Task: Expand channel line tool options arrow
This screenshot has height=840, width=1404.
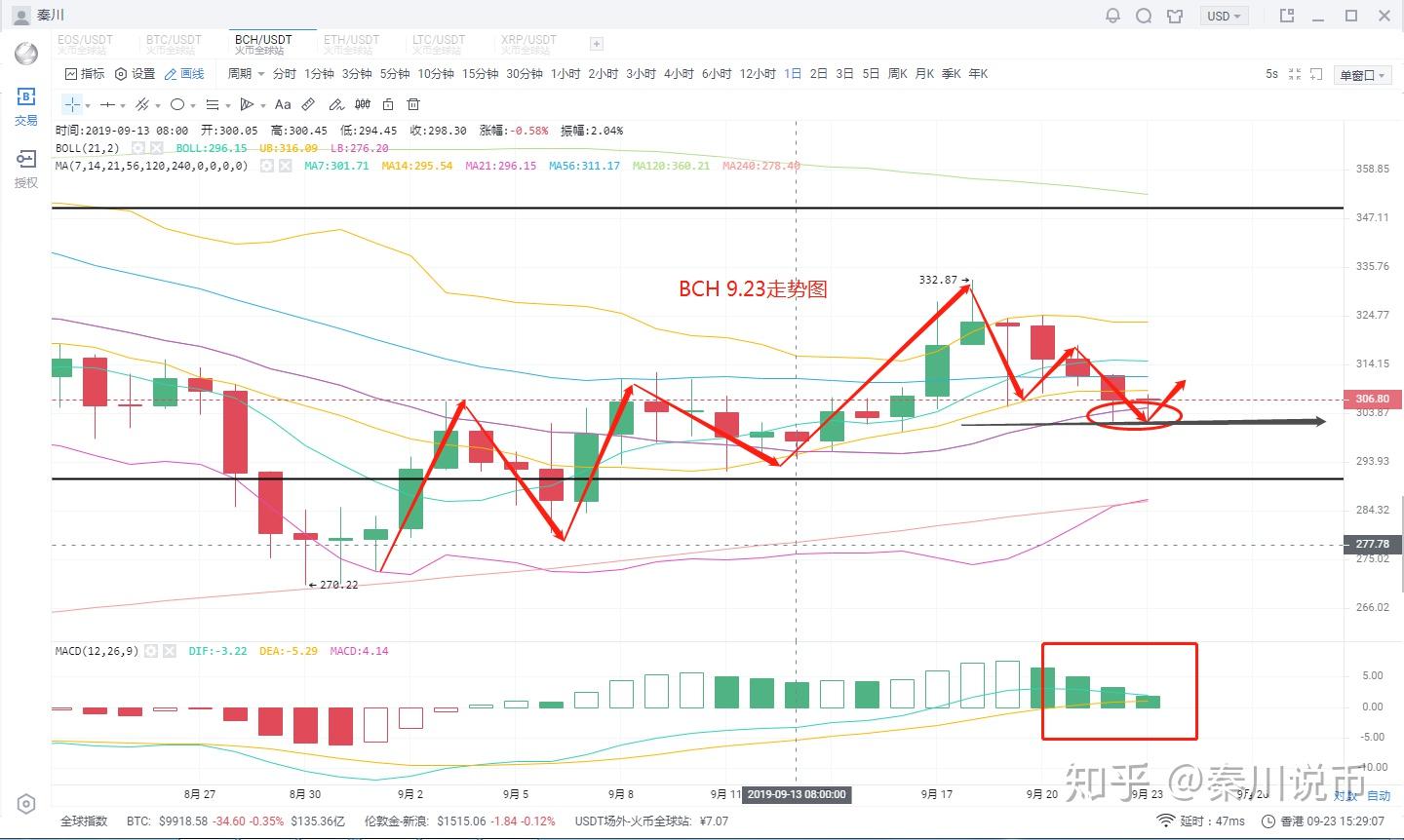Action: click(x=158, y=105)
